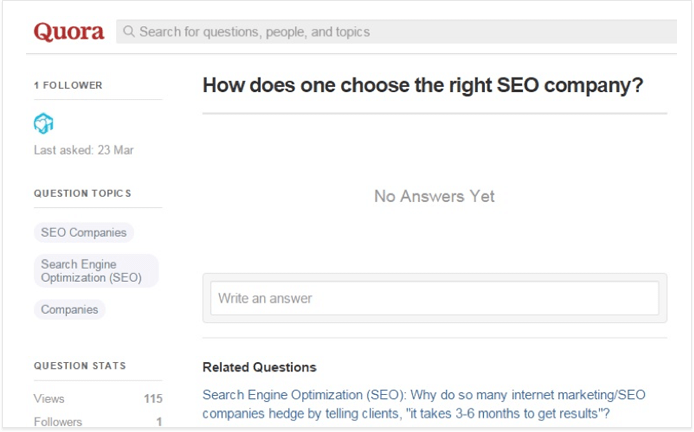
Task: Click the Last asked 23 Mar text
Action: point(84,150)
